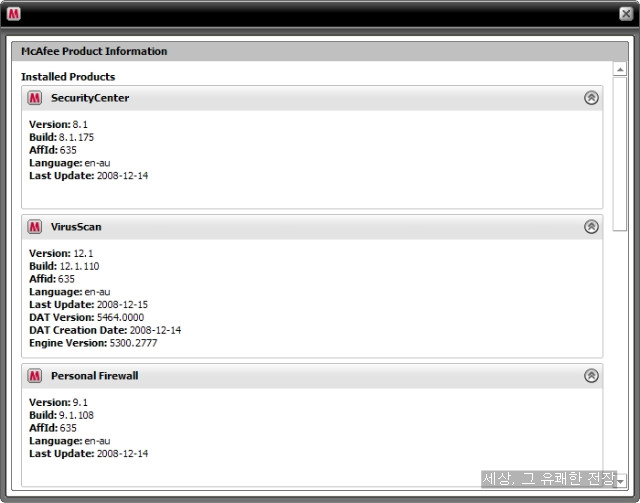Select the VirusScan heading text
Viewport: 640px width, 503px height.
tap(76, 227)
